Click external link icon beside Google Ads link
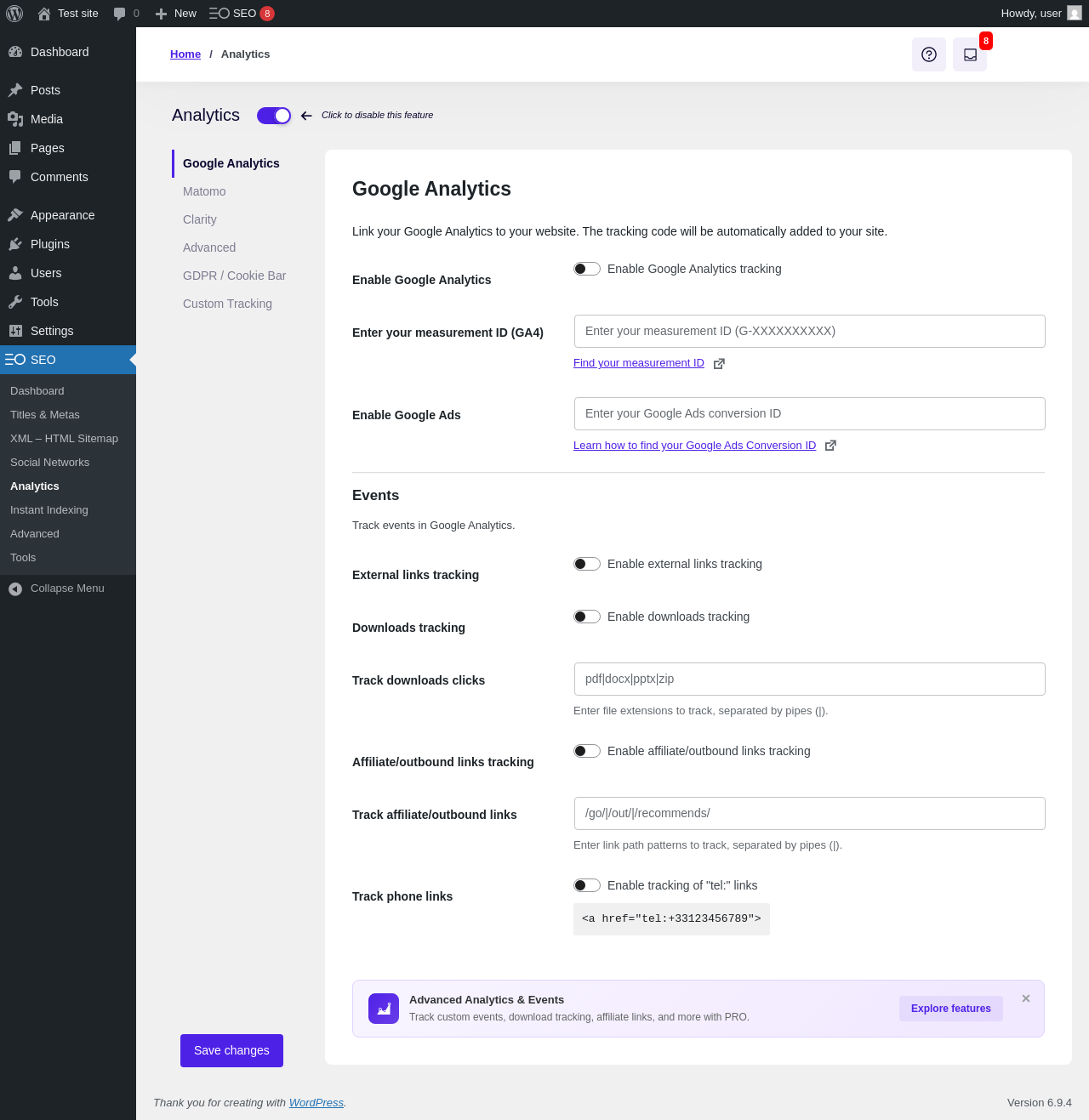The height and width of the screenshot is (1120, 1089). pyautogui.click(x=830, y=446)
